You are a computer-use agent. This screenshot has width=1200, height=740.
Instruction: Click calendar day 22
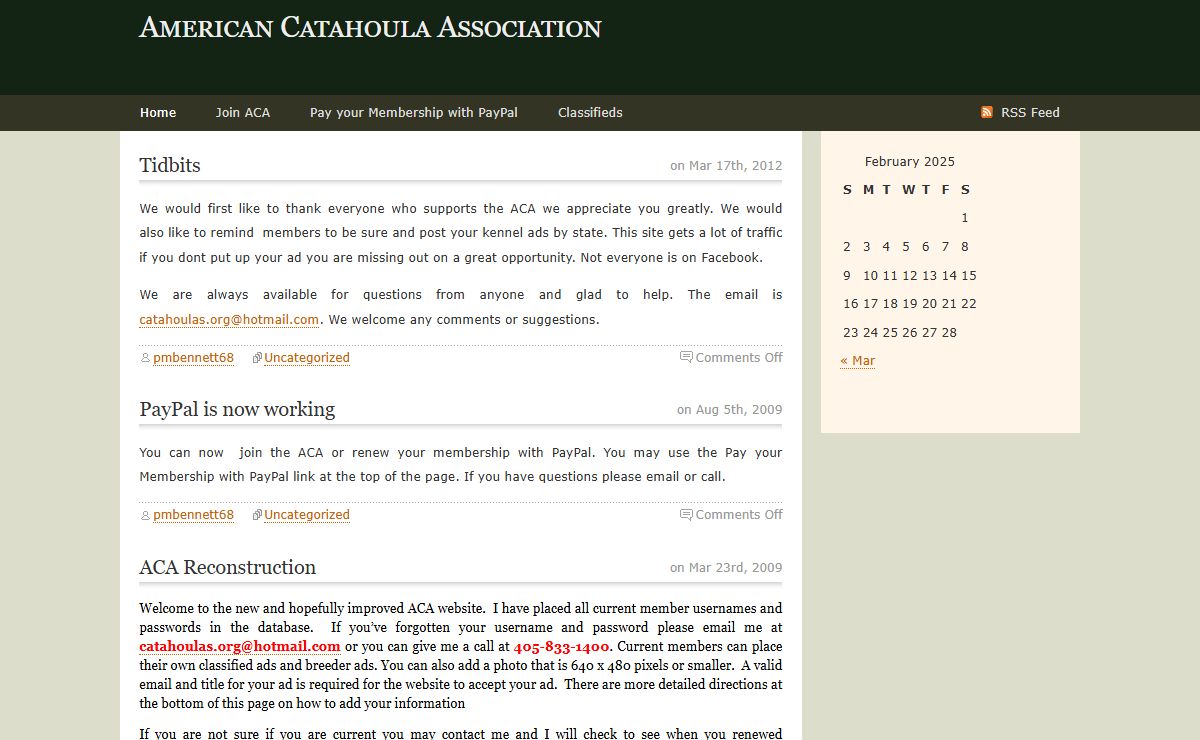(x=969, y=304)
